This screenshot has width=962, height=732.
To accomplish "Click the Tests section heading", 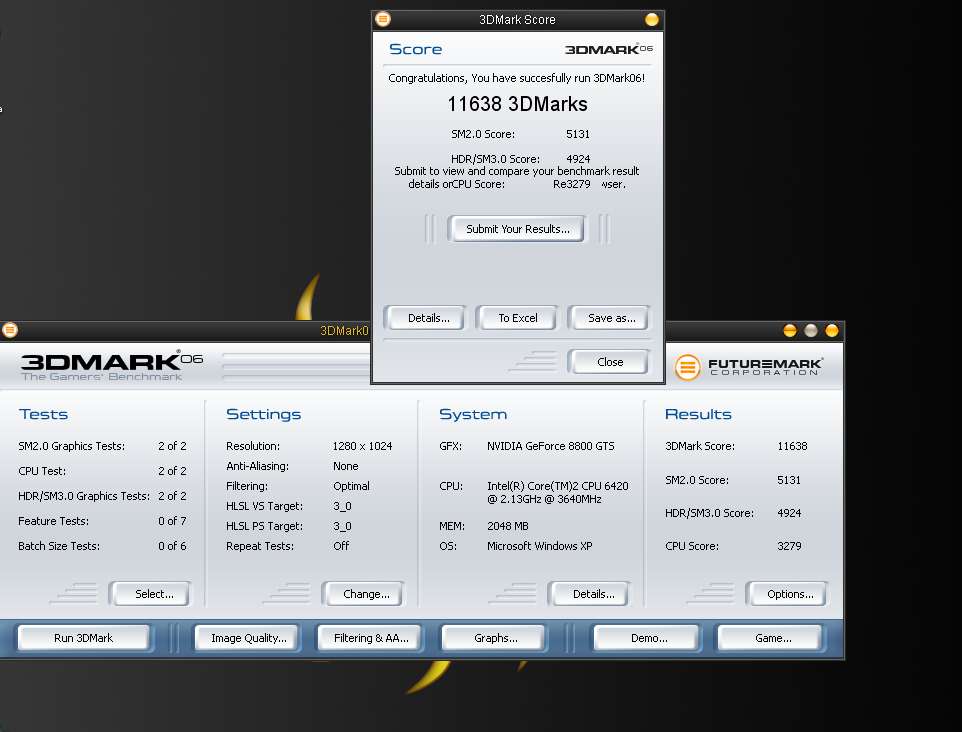I will point(43,414).
